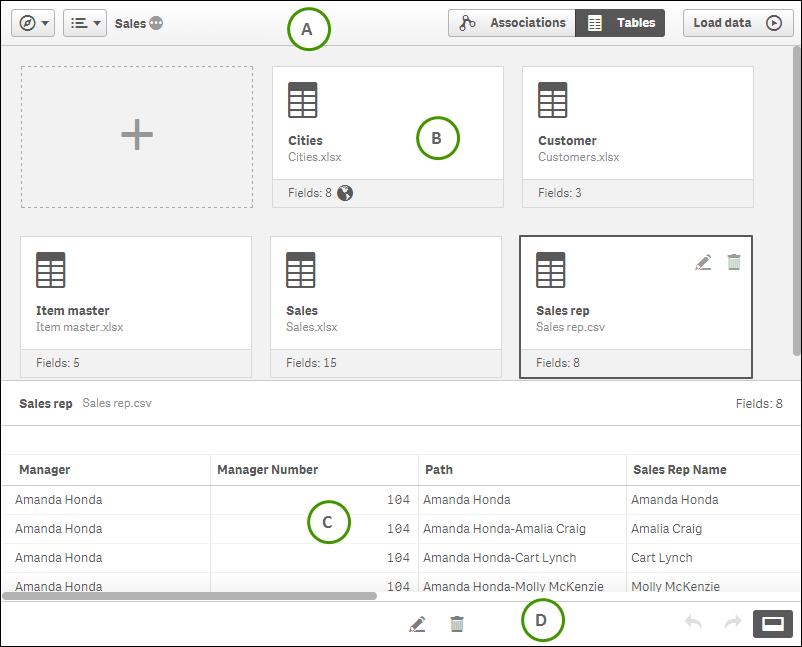Edit the Sales rep table via pencil icon

(703, 262)
